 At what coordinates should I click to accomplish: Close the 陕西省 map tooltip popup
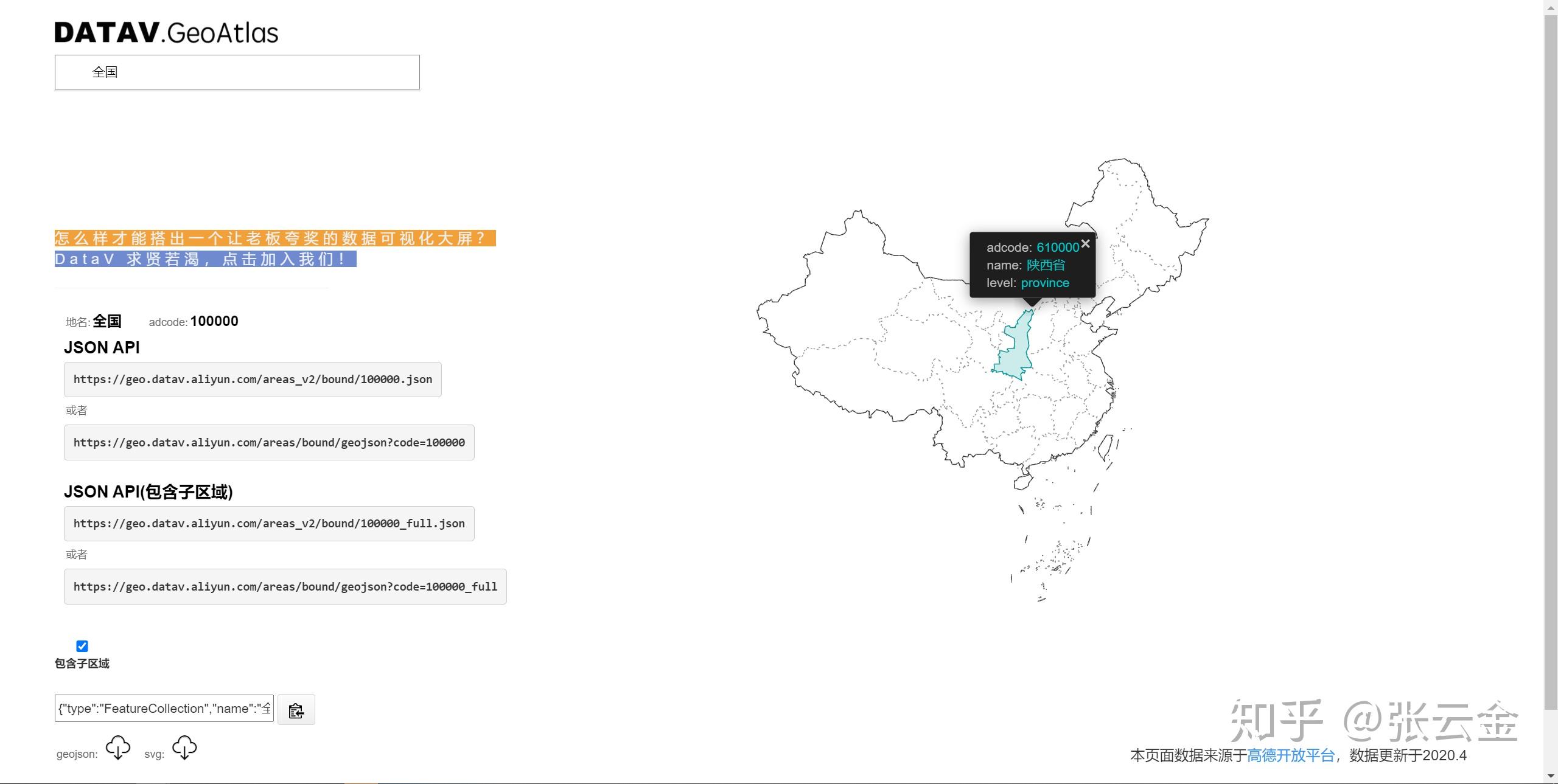pos(1085,244)
